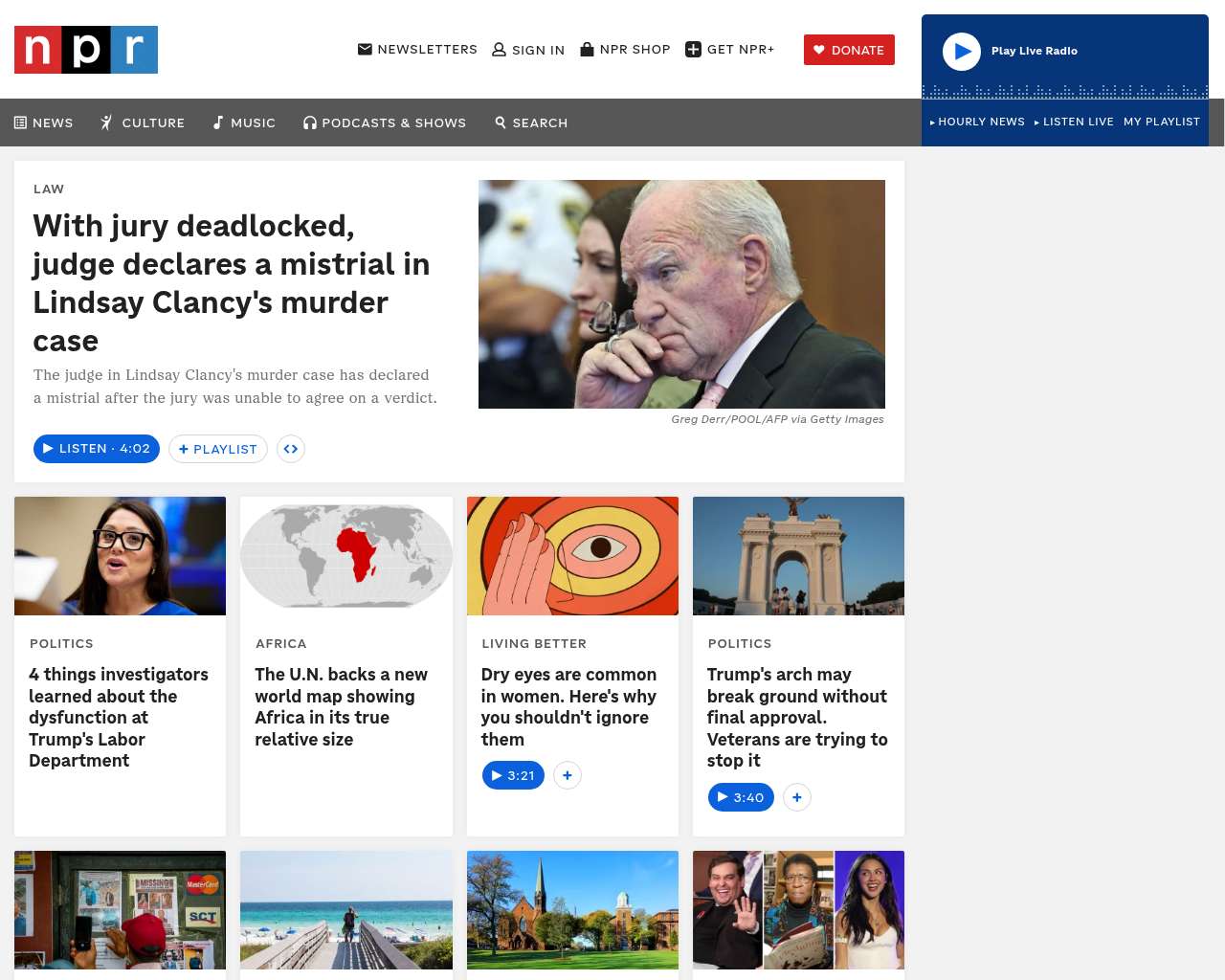The height and width of the screenshot is (980, 1225).
Task: Play the 3:21 dry eyes audio
Action: pyautogui.click(x=513, y=775)
